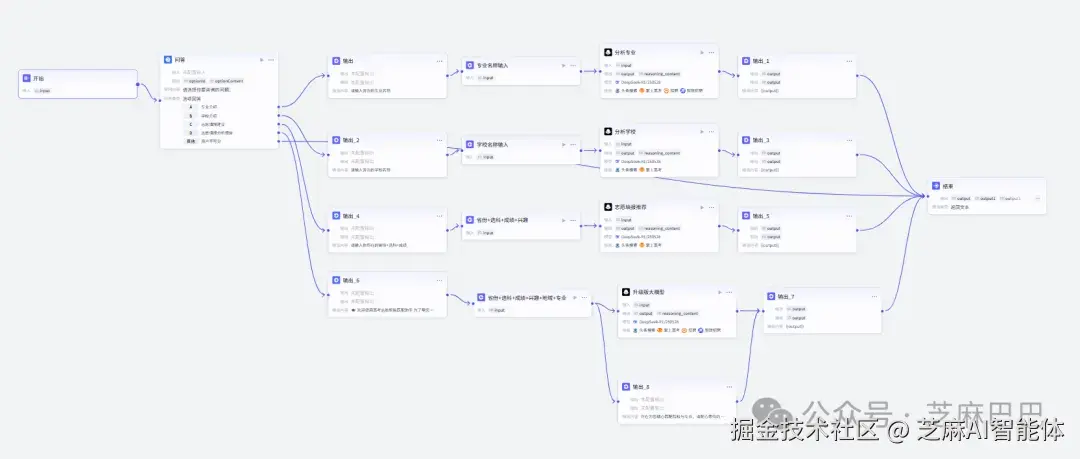This screenshot has width=1080, height=459.
Task: Click the 专业名称输入 input node icon
Action: [x=471, y=65]
